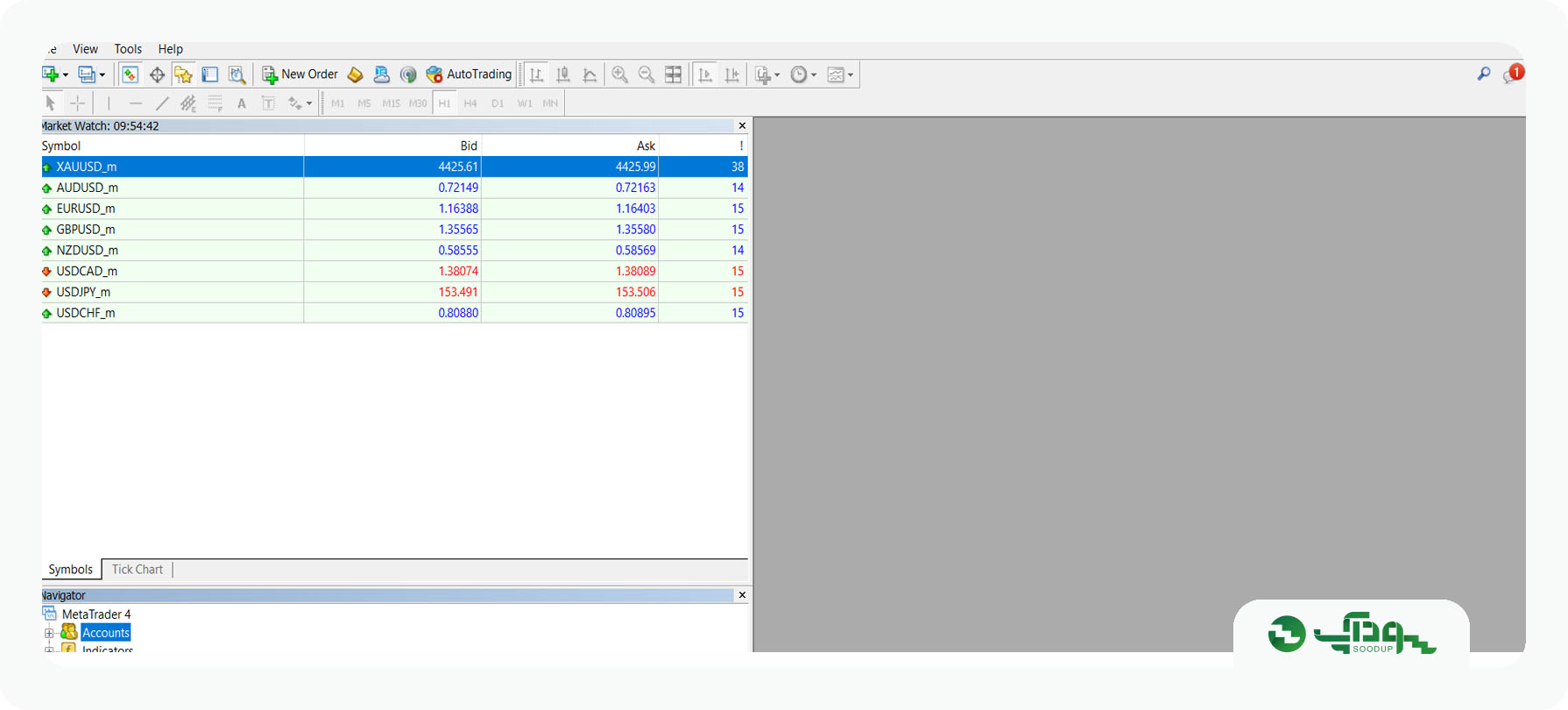Screen dimensions: 1568x710
Task: Open the Tools menu
Action: coord(128,49)
